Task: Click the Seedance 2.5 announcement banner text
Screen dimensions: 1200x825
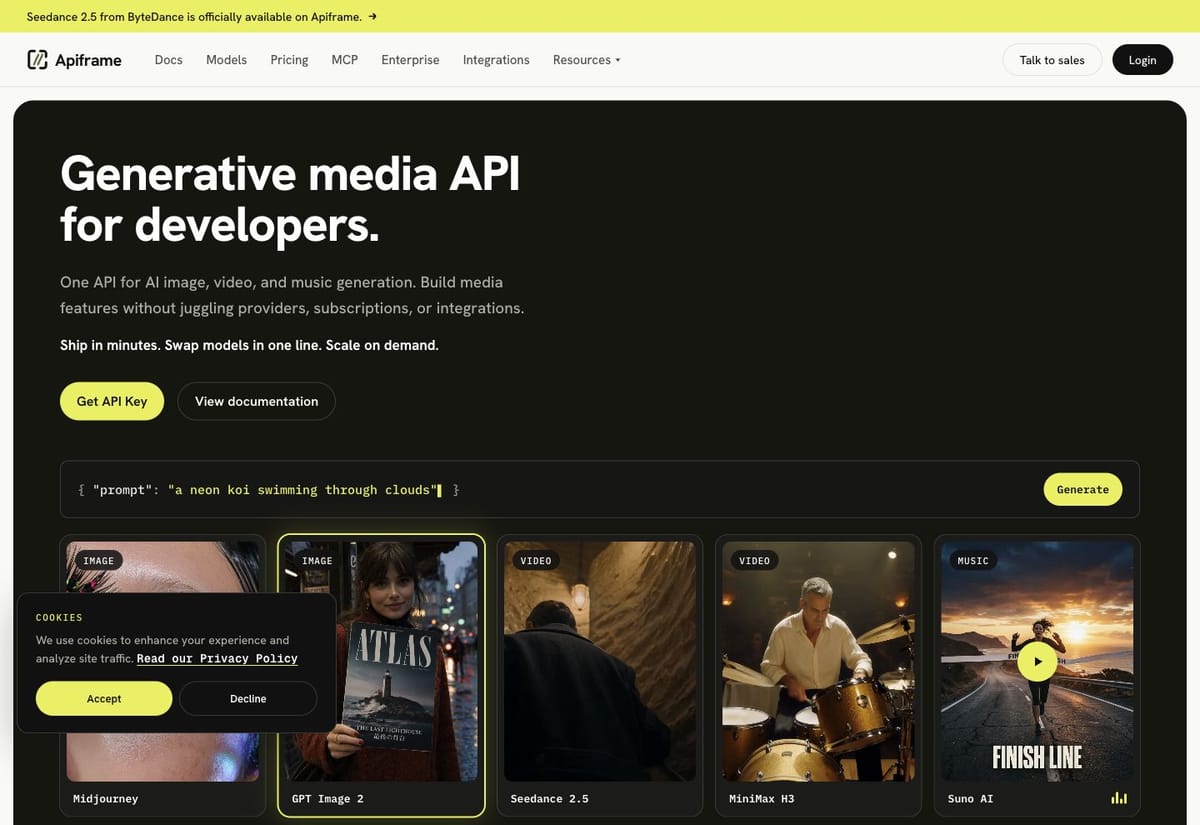Action: point(194,17)
